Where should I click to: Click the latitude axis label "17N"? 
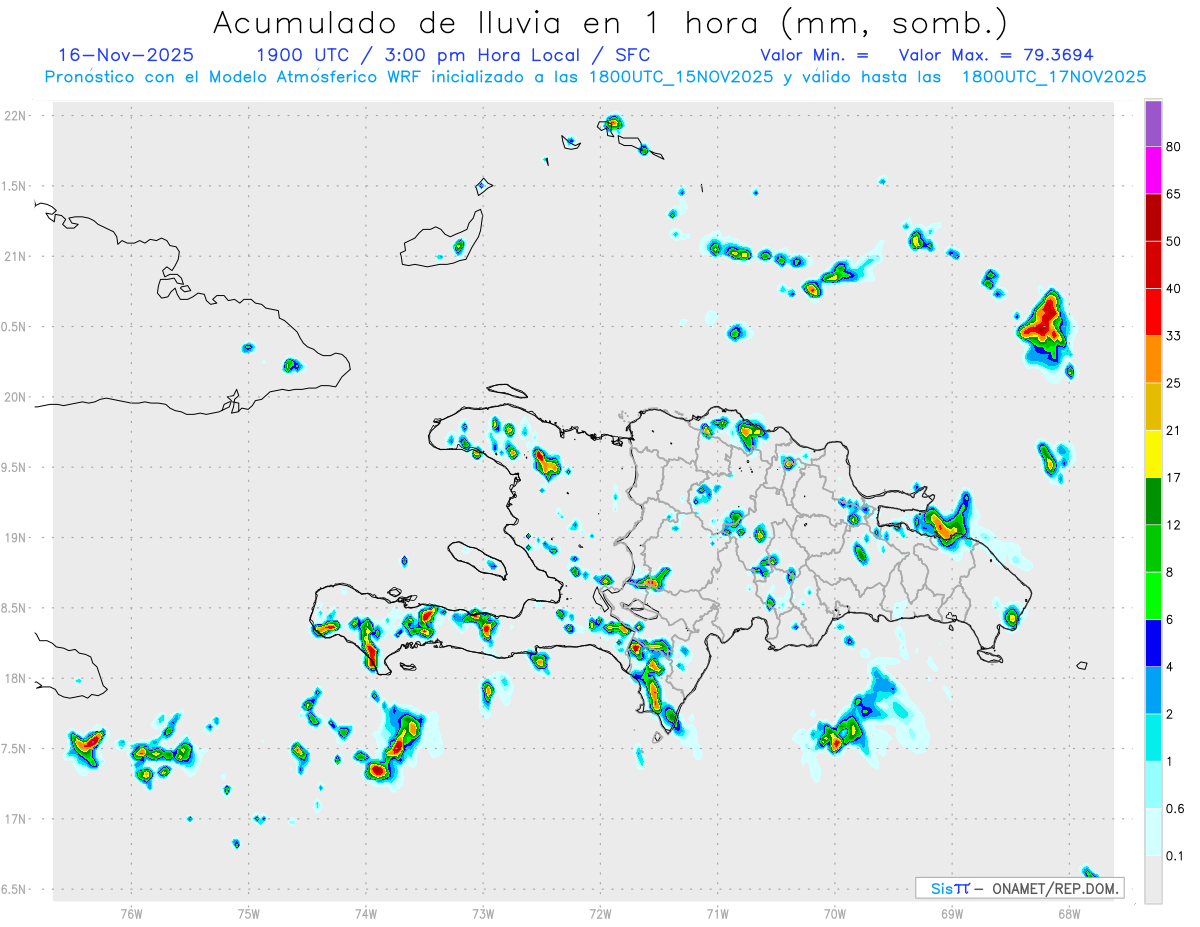pos(16,819)
